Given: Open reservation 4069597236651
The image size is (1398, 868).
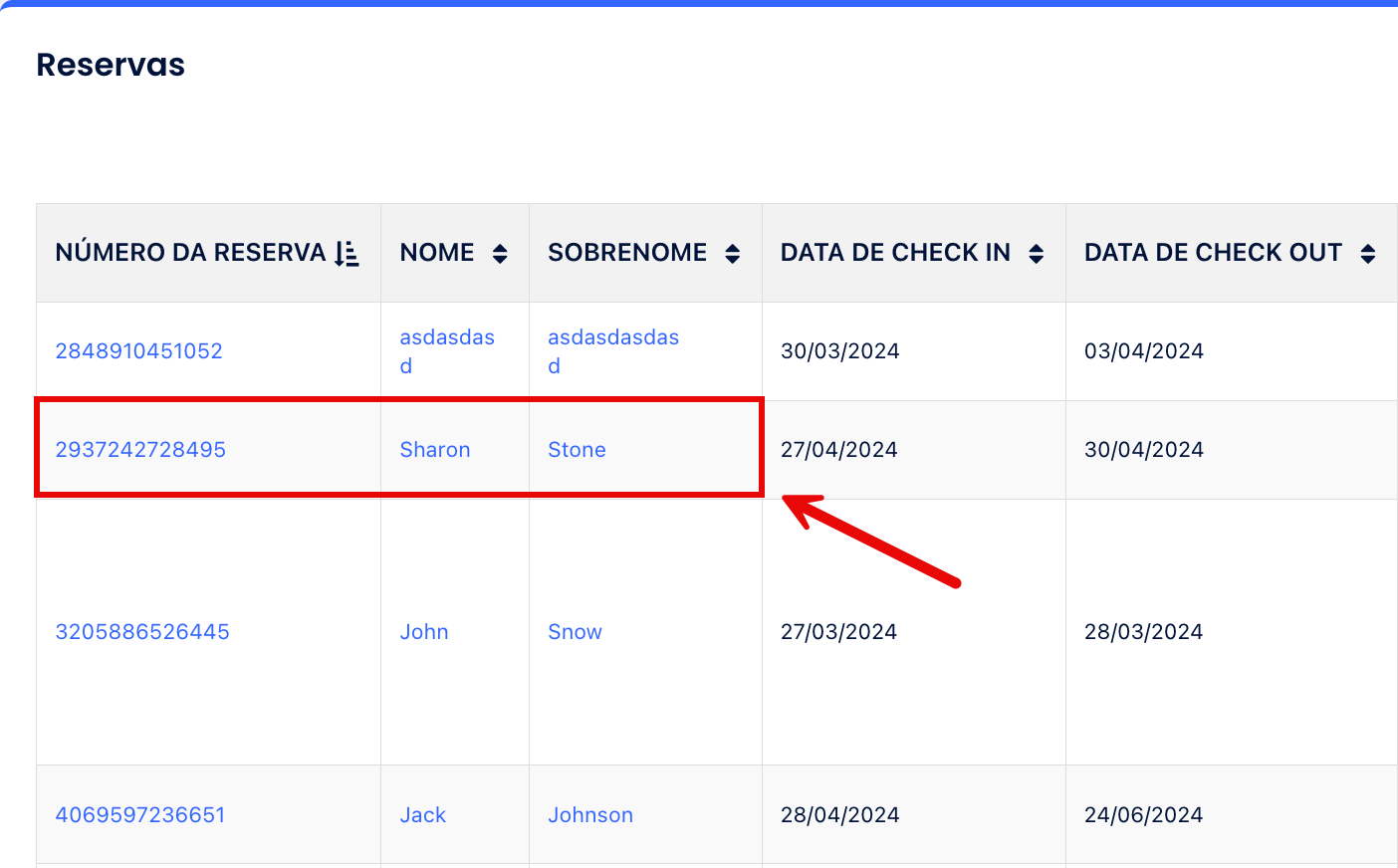Looking at the screenshot, I should pos(140,815).
